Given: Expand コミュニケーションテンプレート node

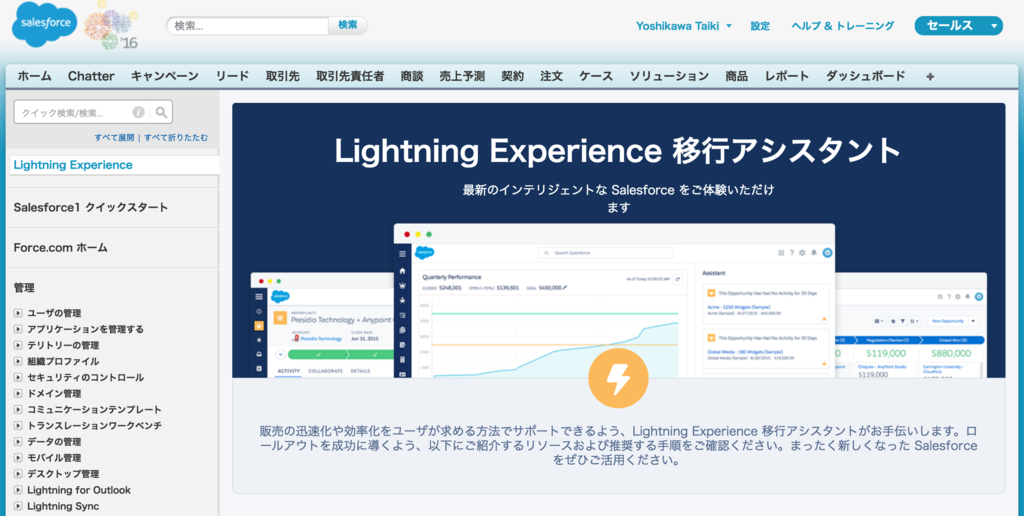Looking at the screenshot, I should 18,410.
